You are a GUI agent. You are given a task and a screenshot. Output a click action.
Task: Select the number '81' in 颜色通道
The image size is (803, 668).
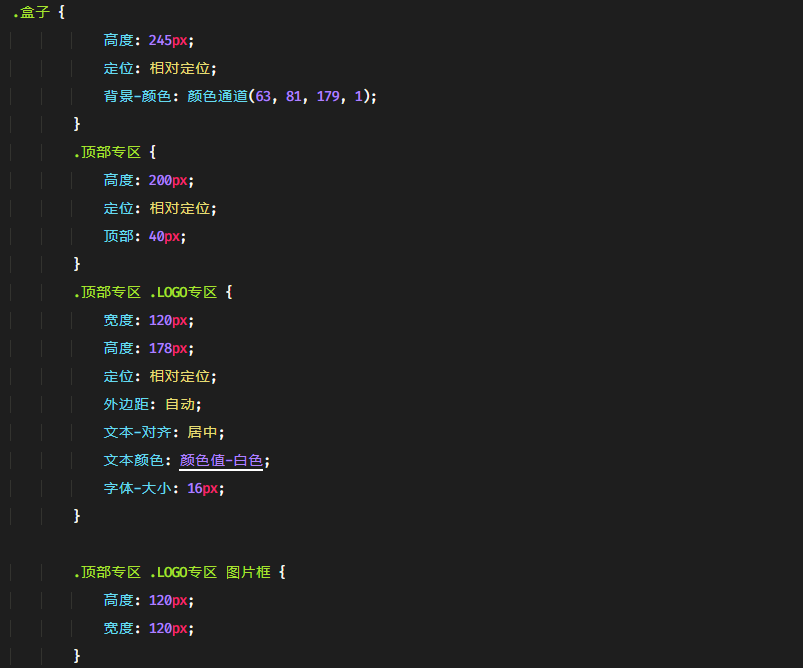(x=293, y=96)
